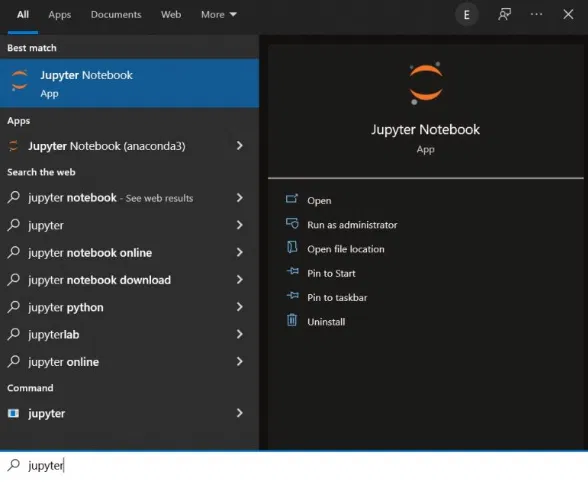Click the Pin to Start pin icon
Image resolution: width=588 pixels, height=482 pixels.
point(292,271)
